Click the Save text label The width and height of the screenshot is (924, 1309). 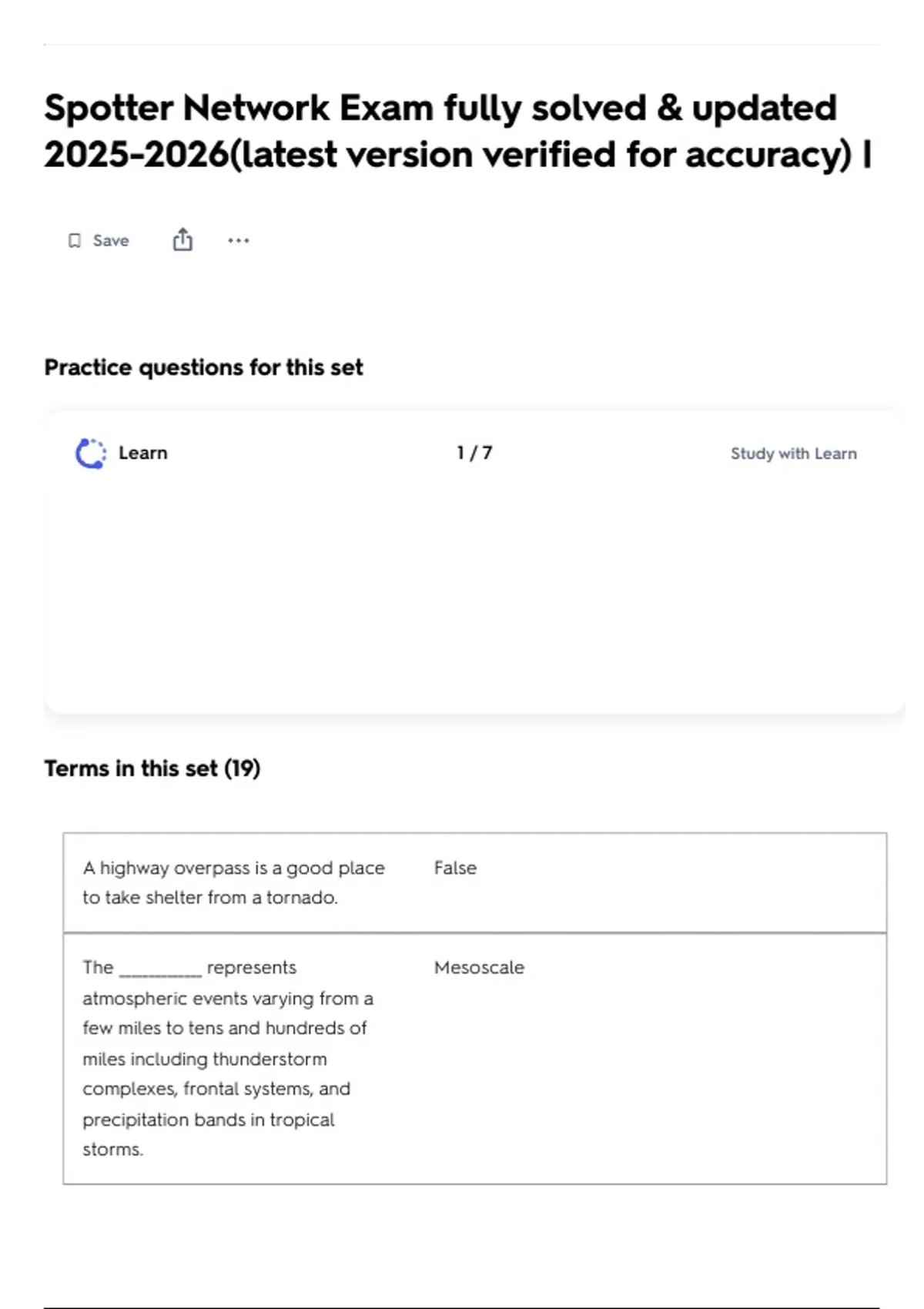[x=111, y=241]
